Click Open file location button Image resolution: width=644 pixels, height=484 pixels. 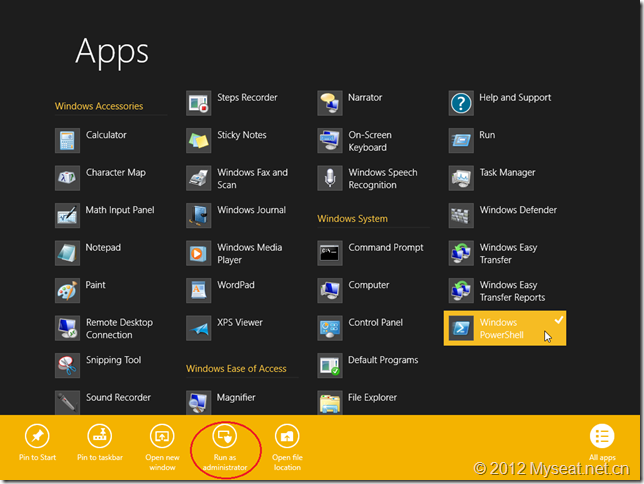pyautogui.click(x=287, y=448)
